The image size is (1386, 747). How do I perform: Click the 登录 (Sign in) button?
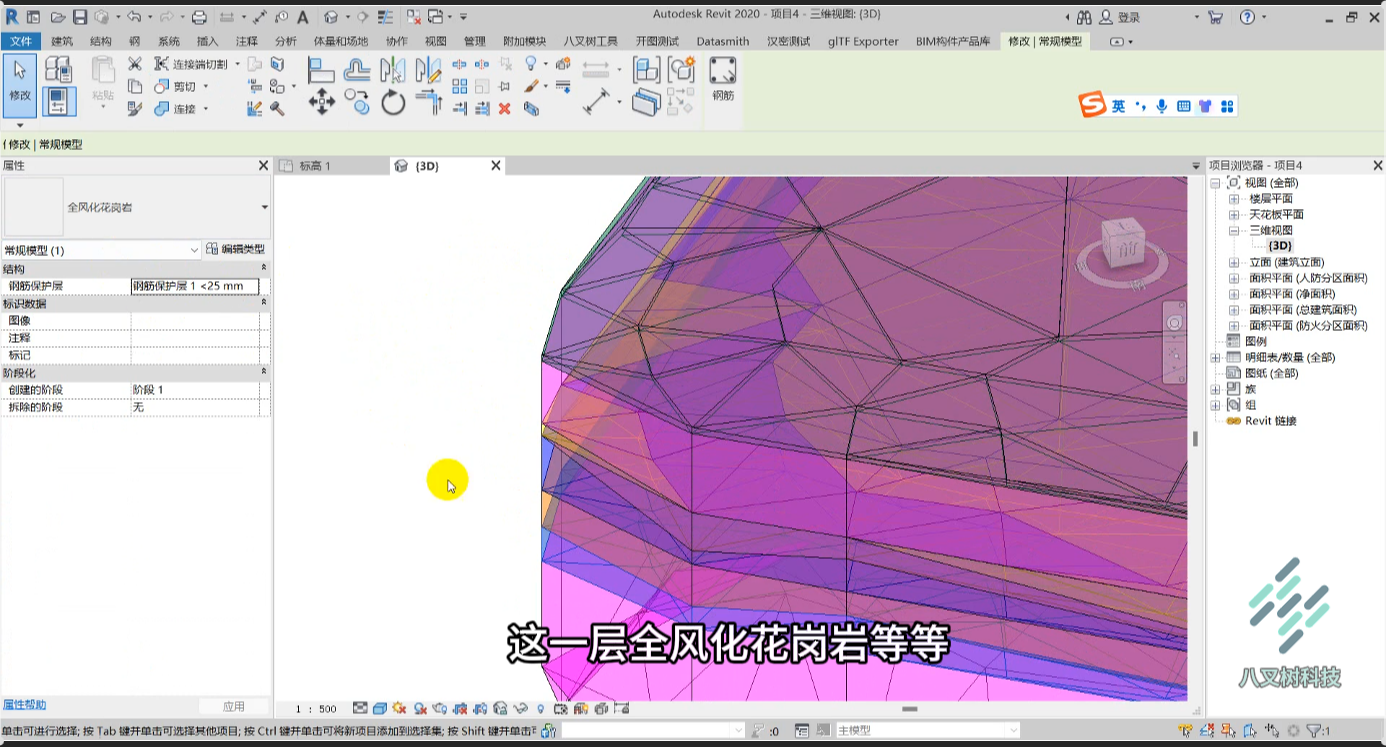click(x=1119, y=17)
